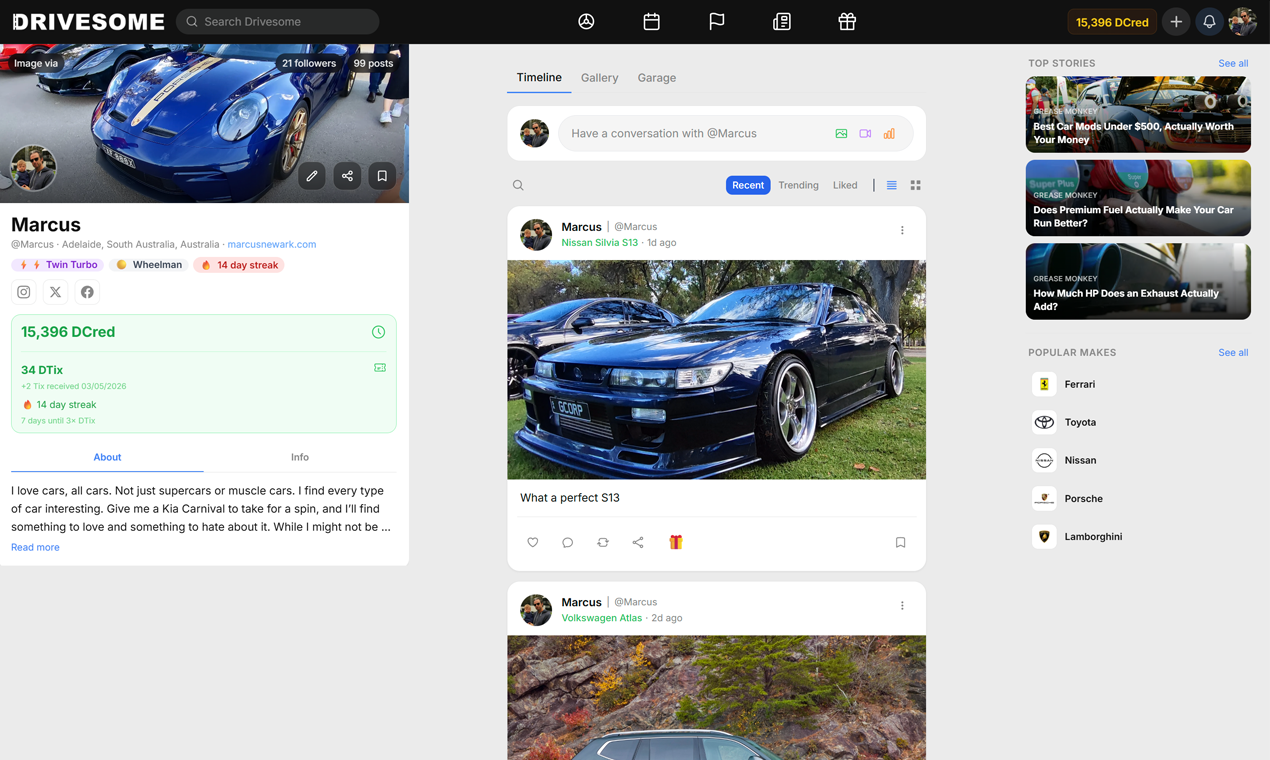Open the gift rewards icon in top navigation
The width and height of the screenshot is (1270, 760).
click(847, 22)
